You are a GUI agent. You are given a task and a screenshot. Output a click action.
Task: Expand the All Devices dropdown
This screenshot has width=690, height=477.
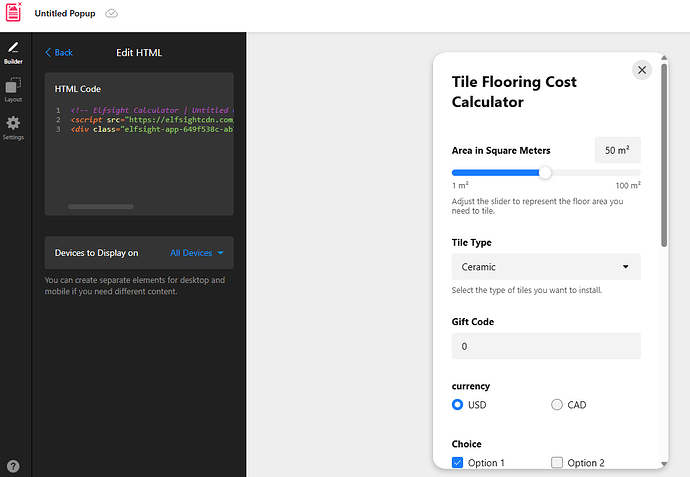[x=197, y=253]
